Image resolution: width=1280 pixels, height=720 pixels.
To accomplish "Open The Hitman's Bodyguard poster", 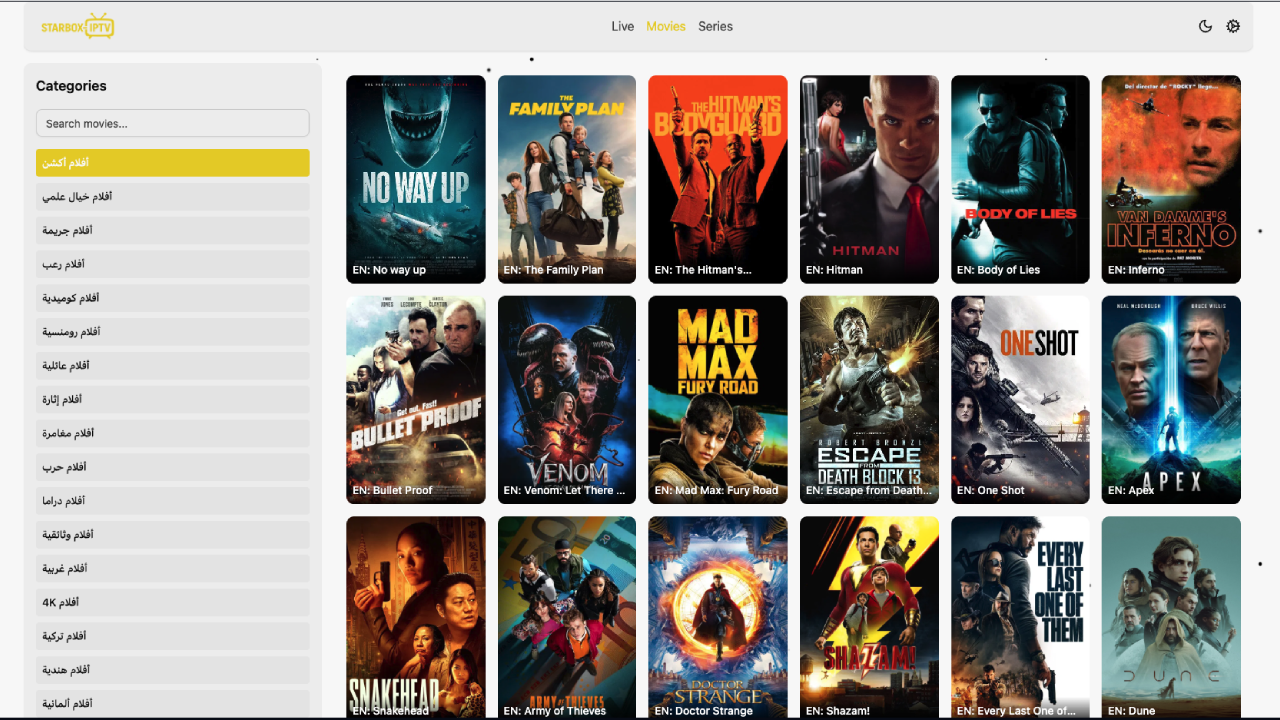I will point(718,180).
